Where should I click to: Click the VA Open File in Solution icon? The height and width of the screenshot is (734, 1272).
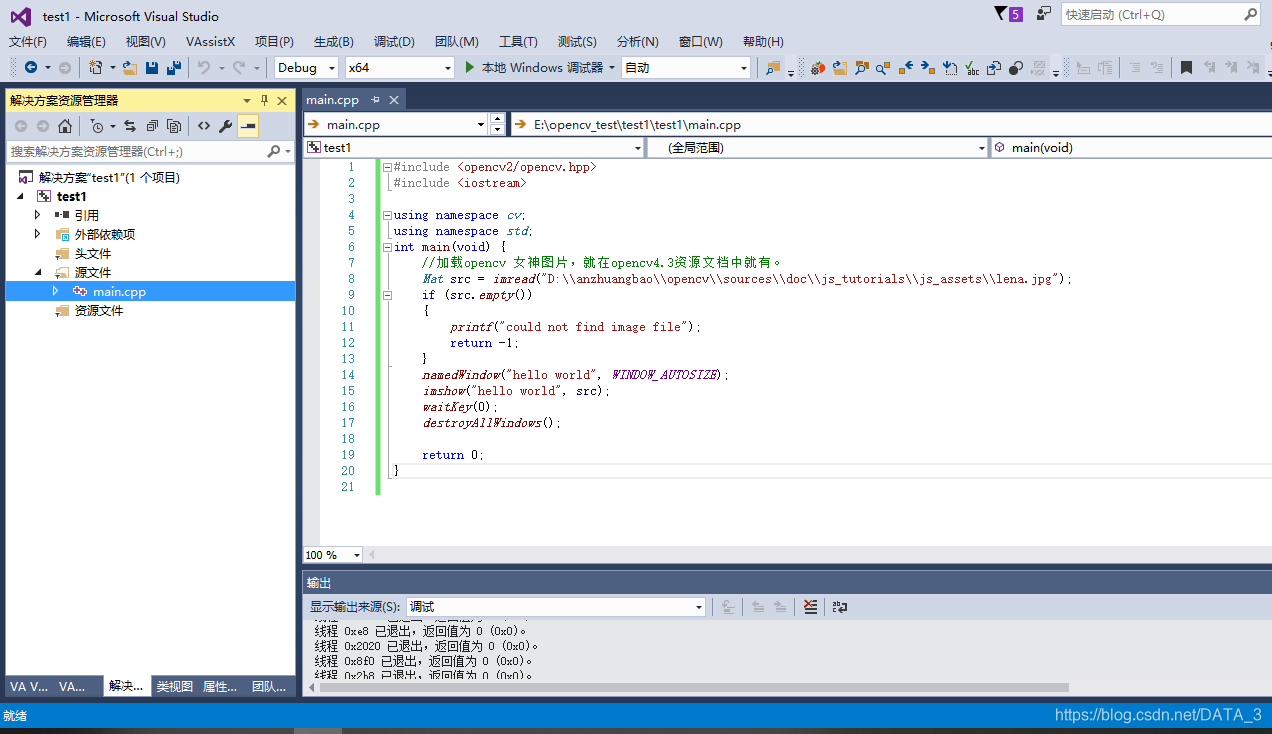point(840,68)
